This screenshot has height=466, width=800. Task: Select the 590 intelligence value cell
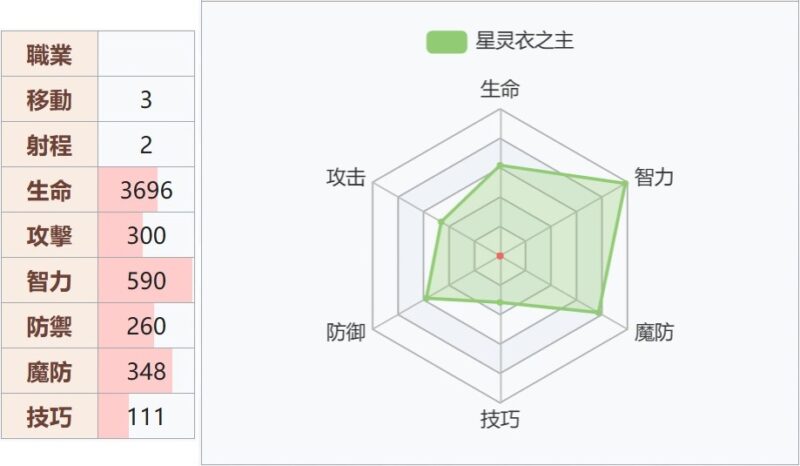[x=146, y=281]
